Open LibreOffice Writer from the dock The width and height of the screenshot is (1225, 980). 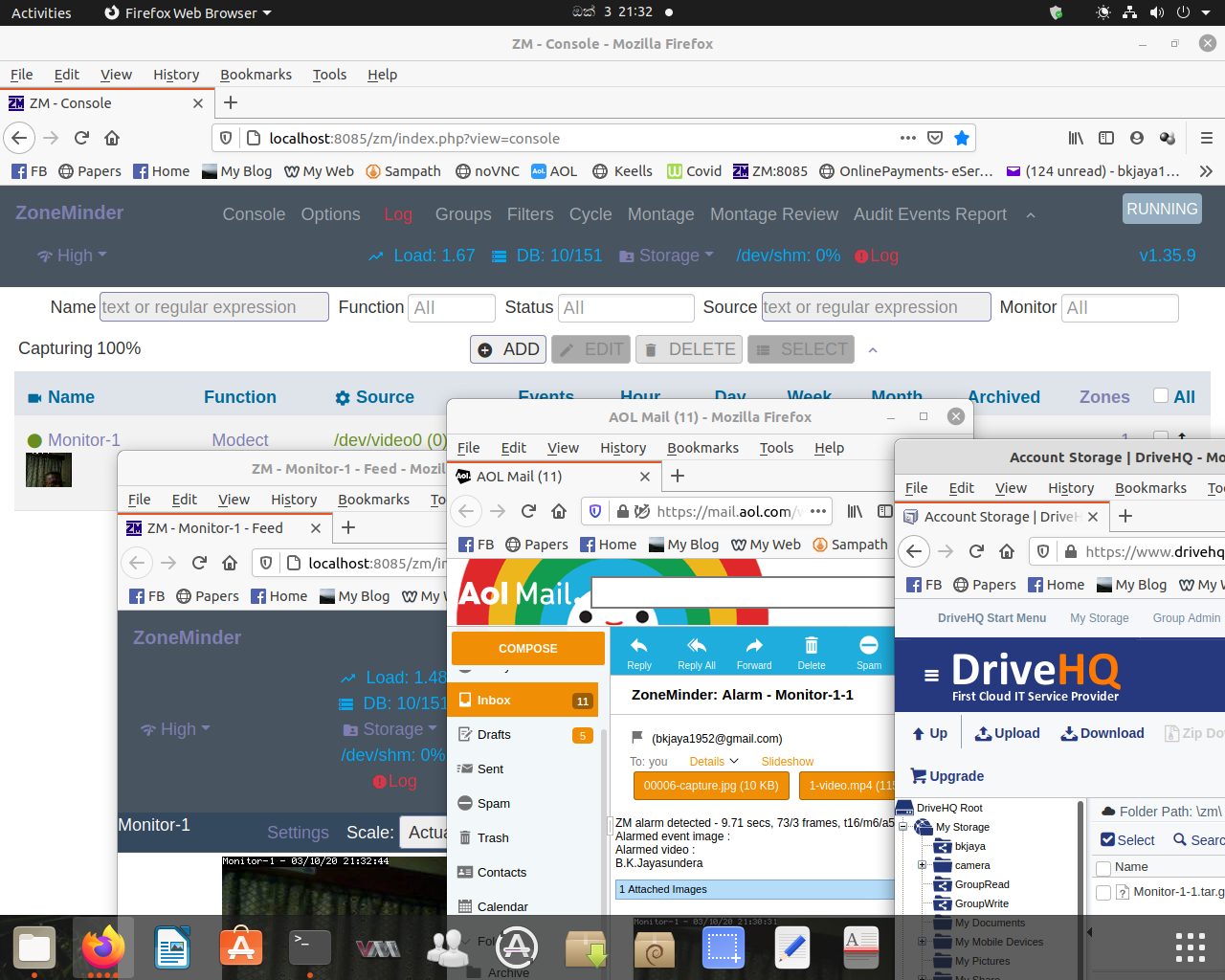click(172, 947)
